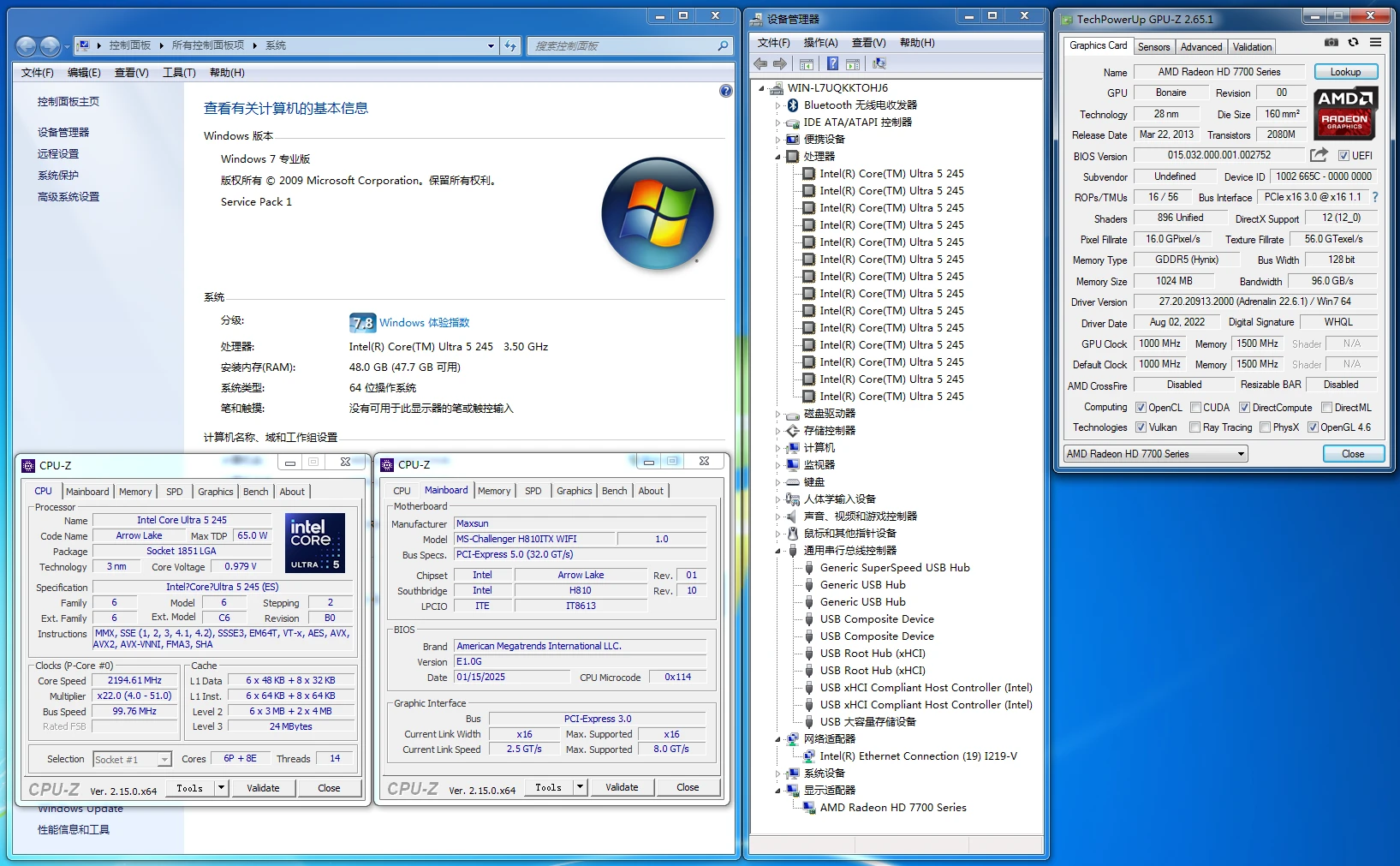Viewport: 1400px width, 866px height.
Task: Open the GPU-Z hamburger menu icon
Action: click(1375, 42)
